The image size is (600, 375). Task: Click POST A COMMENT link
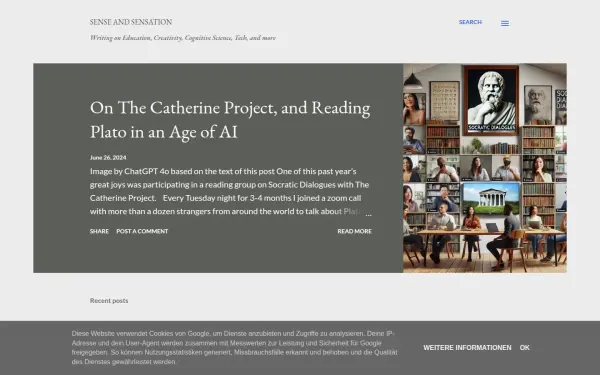(x=142, y=231)
